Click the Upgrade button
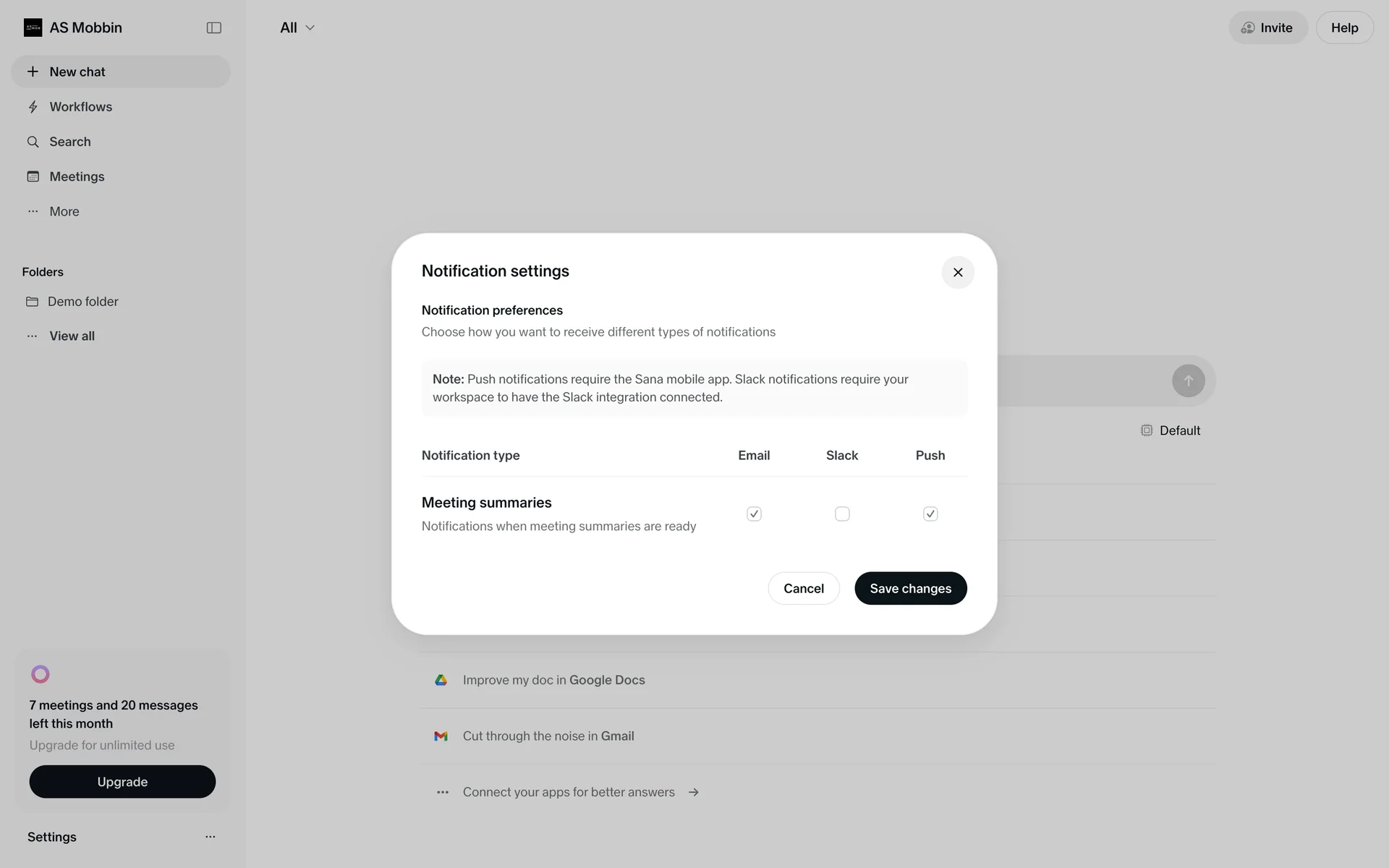This screenshot has height=868, width=1389. pyautogui.click(x=122, y=782)
